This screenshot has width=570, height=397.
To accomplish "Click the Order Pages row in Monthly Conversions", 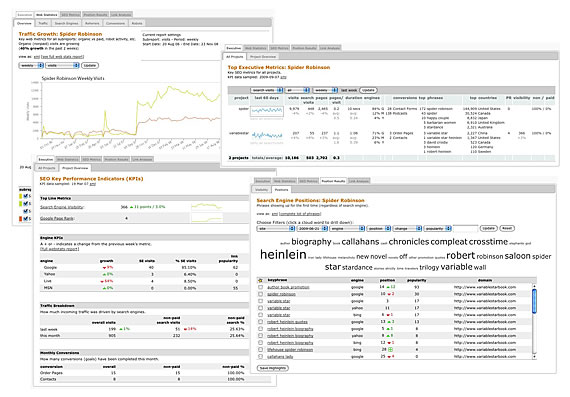I will coord(144,373).
